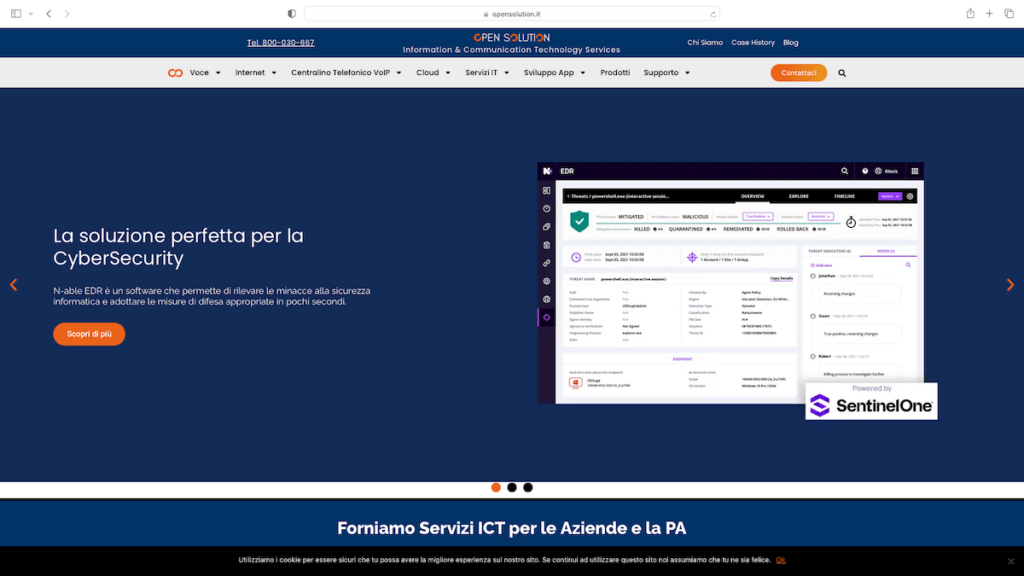Go to previous slide with left arrow
1024x576 pixels.
pos(13,285)
